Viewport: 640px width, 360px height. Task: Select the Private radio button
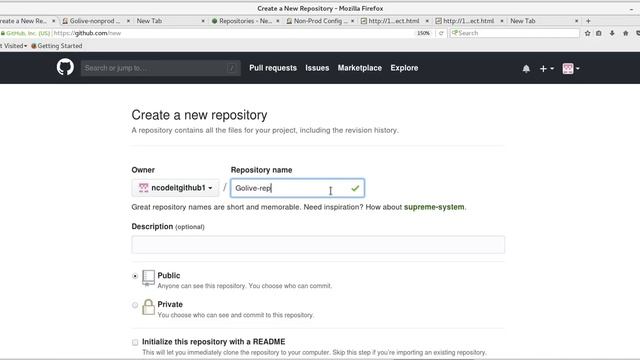(135, 305)
